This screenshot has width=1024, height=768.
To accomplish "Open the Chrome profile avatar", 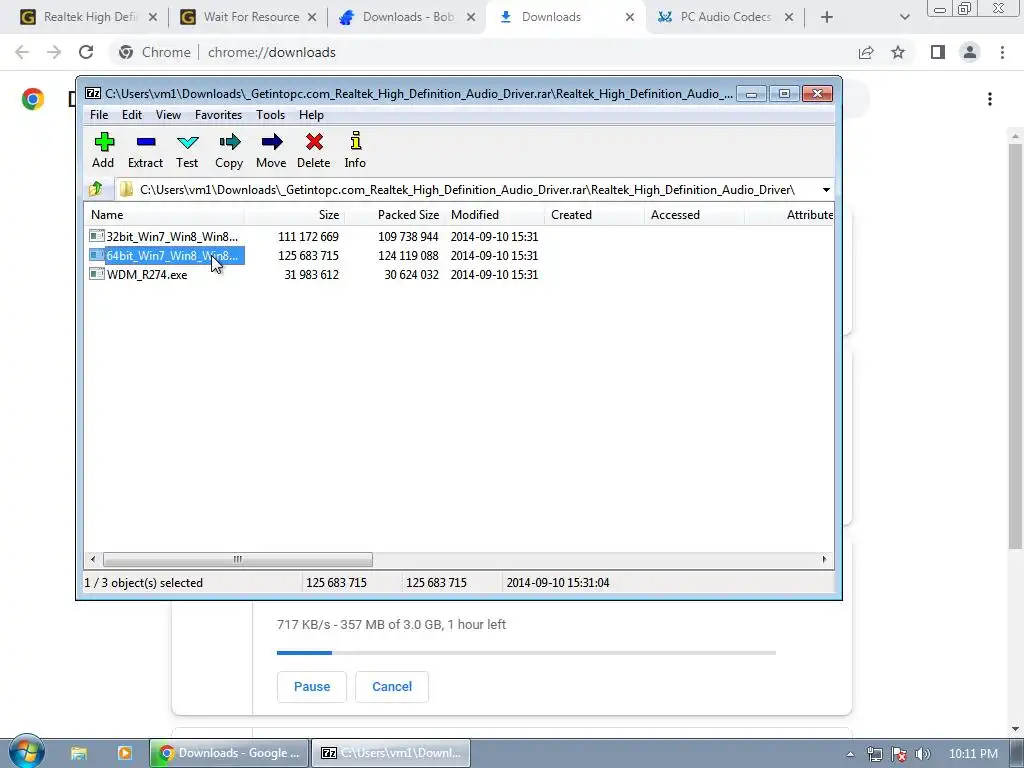I will 970,52.
